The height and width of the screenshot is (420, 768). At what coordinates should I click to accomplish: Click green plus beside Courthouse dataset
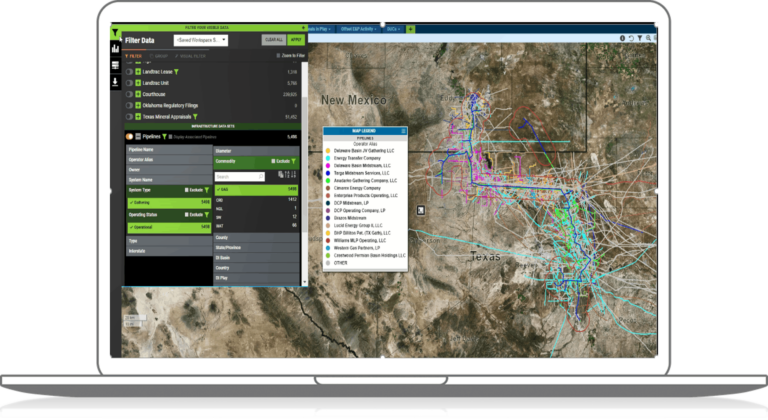(138, 94)
